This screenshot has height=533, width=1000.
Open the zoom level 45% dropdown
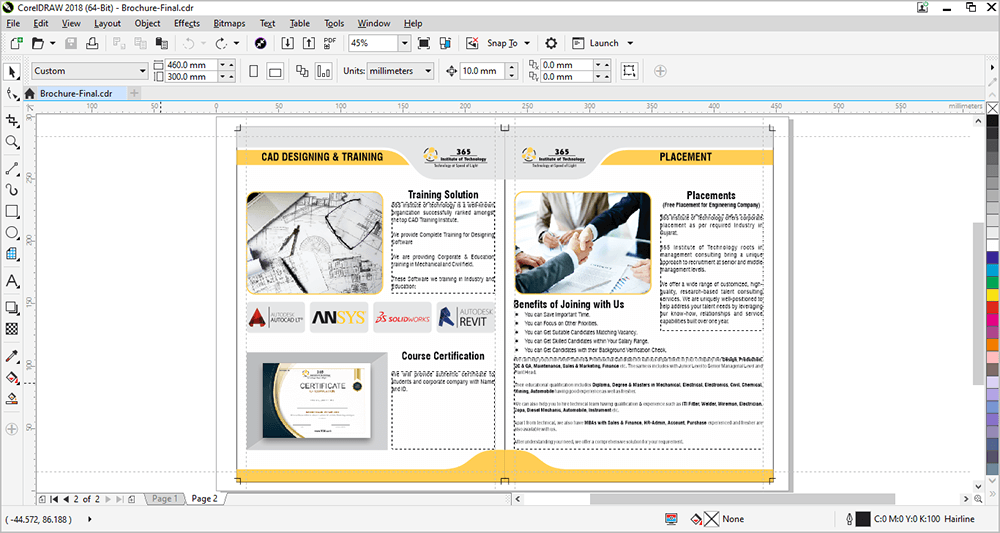pos(404,43)
